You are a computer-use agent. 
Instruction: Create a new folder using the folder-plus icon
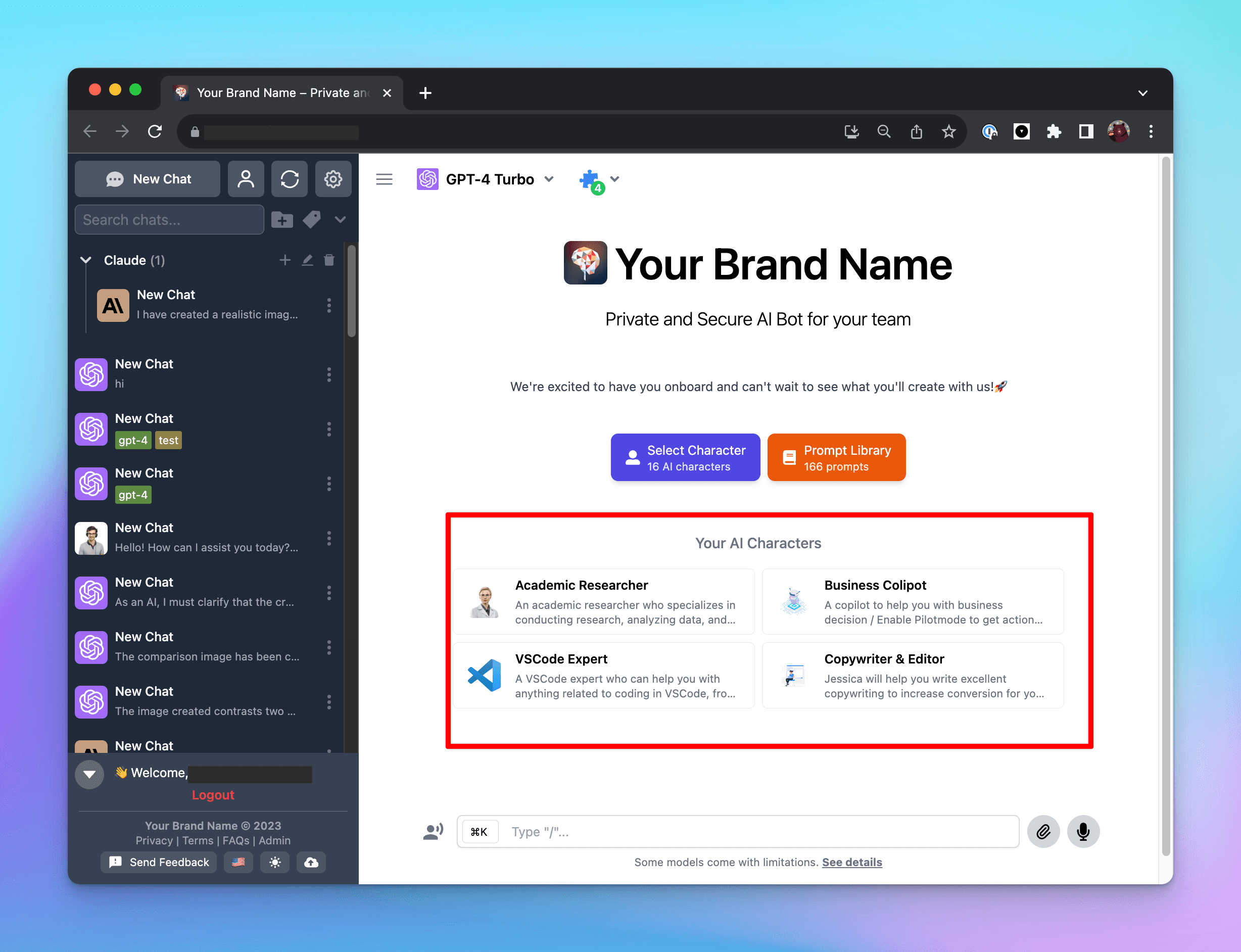tap(281, 219)
